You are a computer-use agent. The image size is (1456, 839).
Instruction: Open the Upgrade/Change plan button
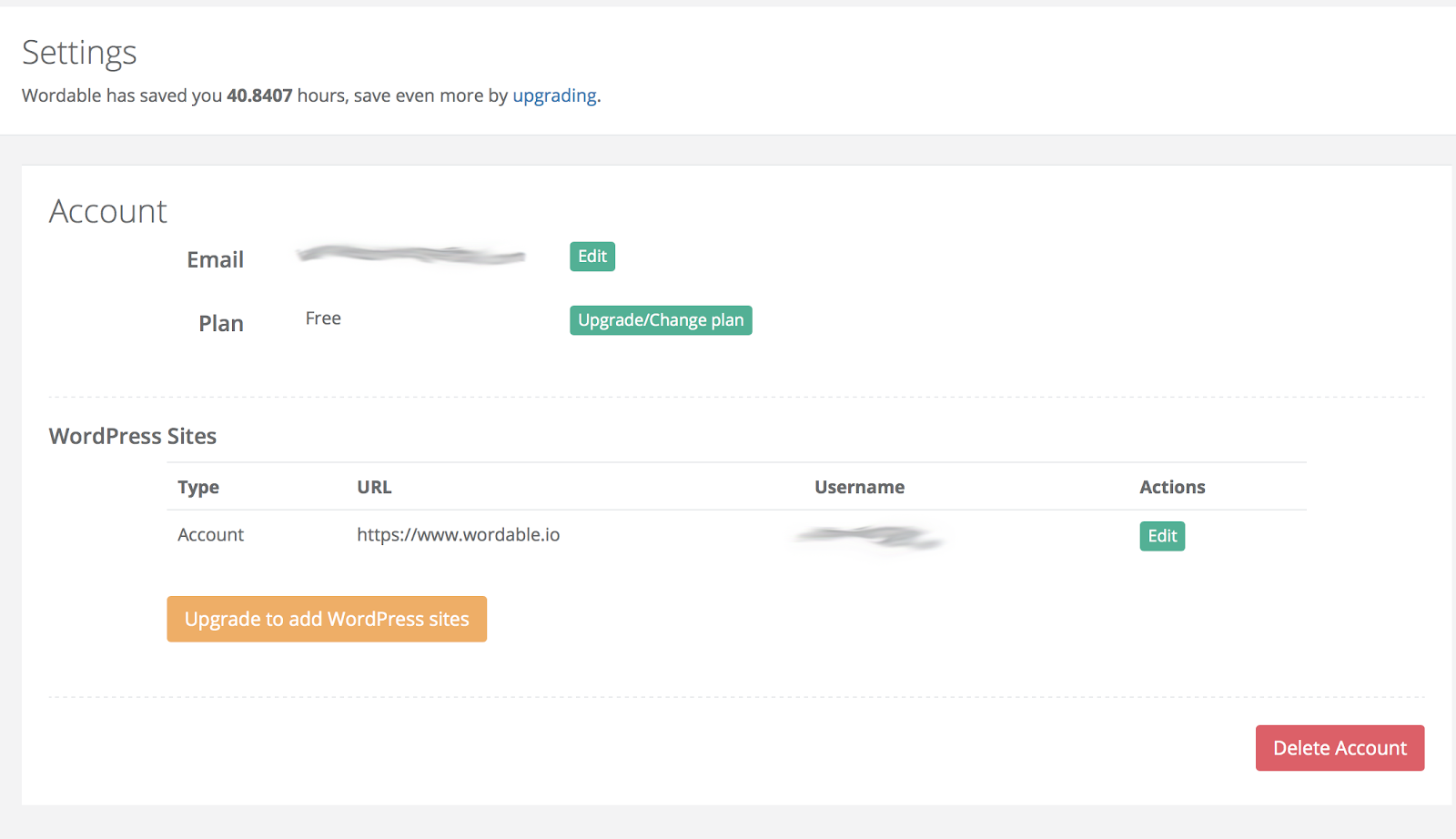[x=661, y=320]
